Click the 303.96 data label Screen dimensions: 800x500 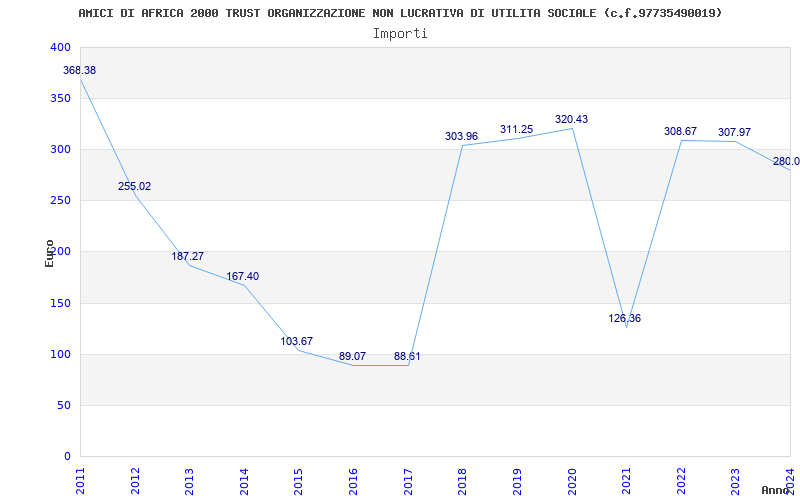point(461,136)
